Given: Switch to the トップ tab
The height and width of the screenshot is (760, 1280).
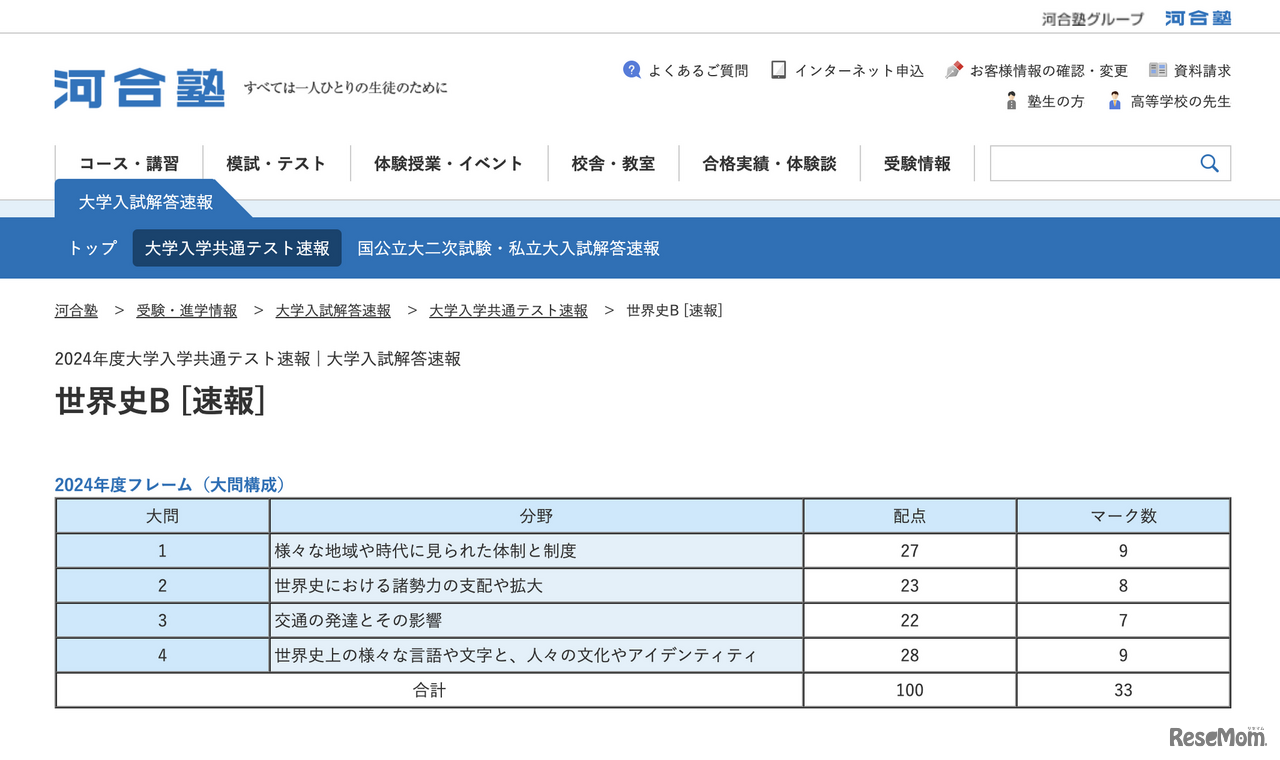Looking at the screenshot, I should pos(91,248).
